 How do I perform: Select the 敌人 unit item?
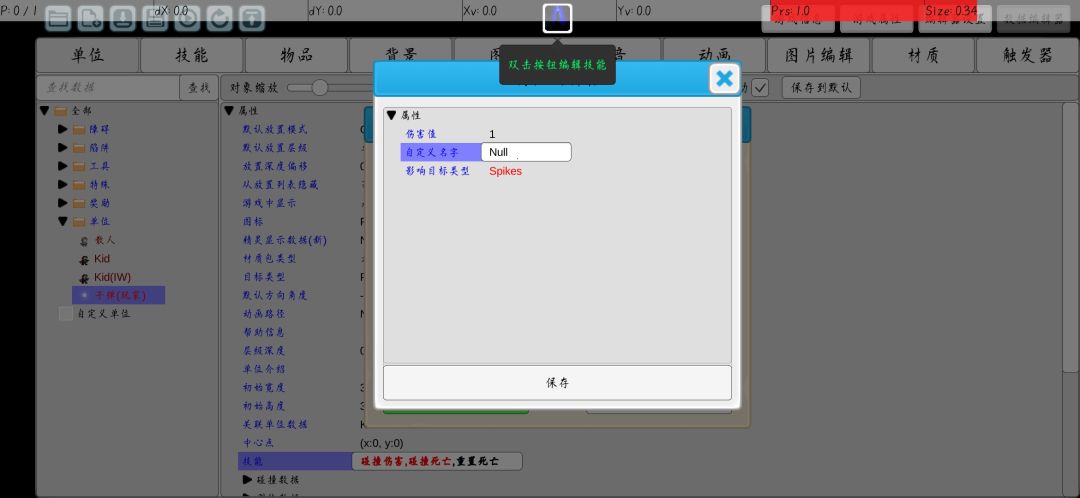click(x=98, y=240)
